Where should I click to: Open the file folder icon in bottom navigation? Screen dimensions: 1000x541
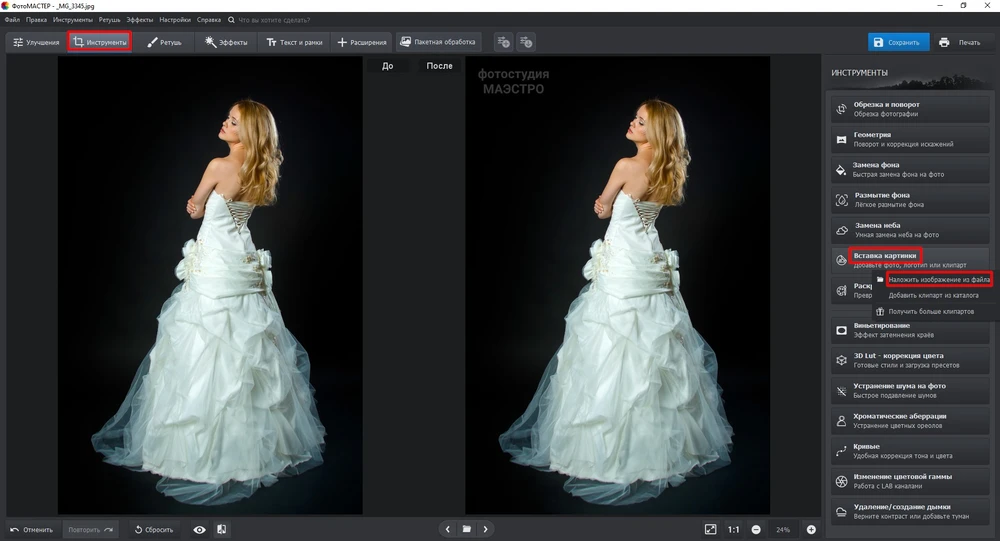pos(466,529)
